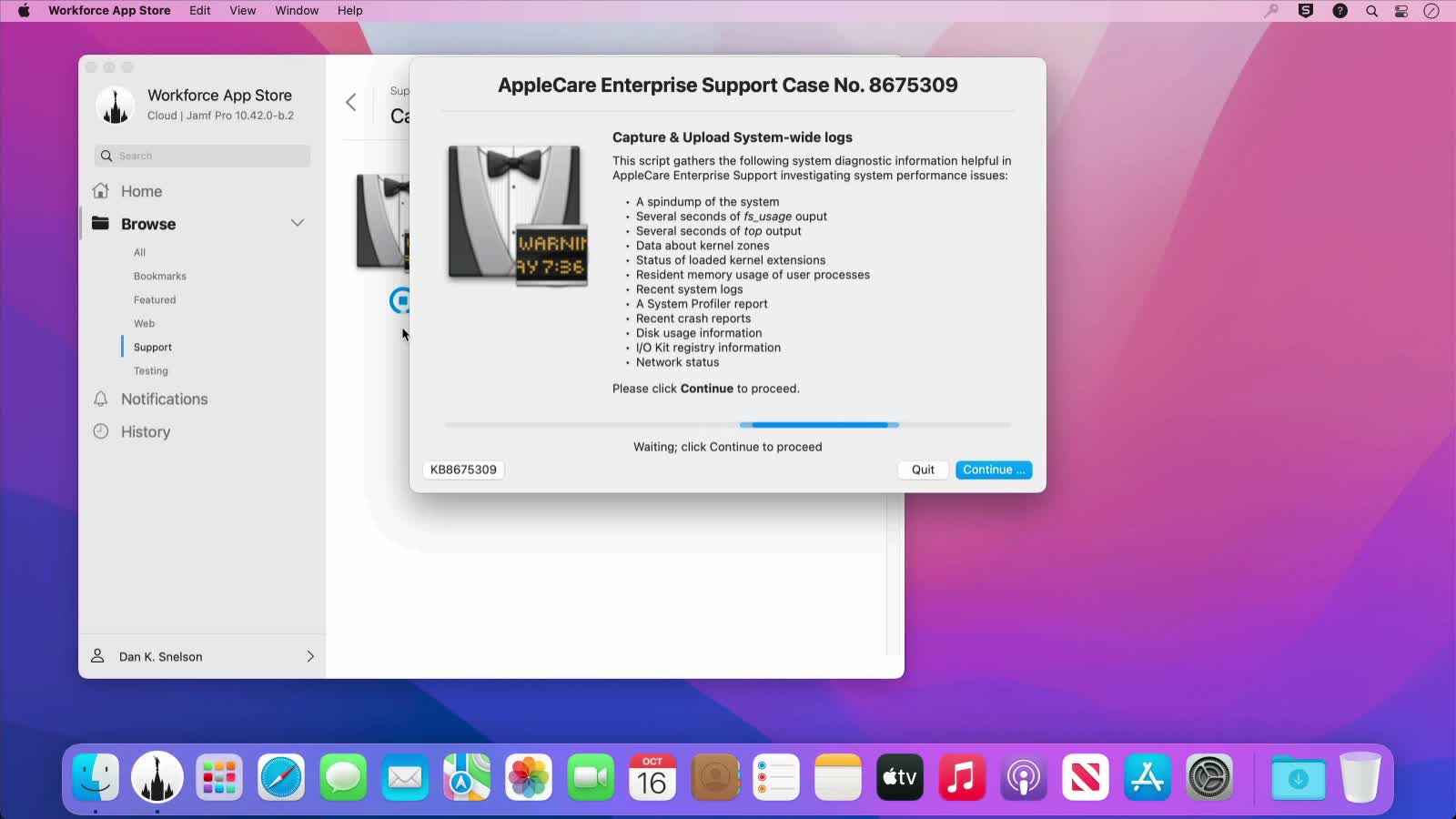Click the Notifications bell icon

click(101, 399)
